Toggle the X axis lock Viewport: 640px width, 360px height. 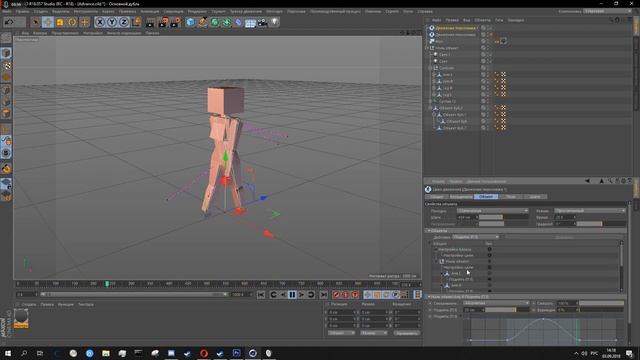[x=100, y=22]
